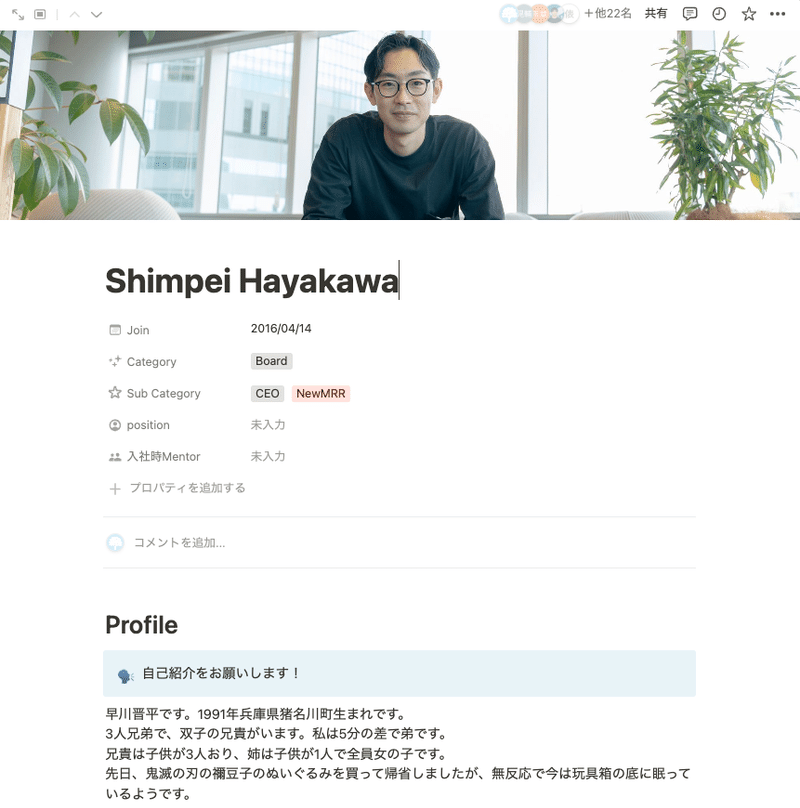Select the Board category tag
The width and height of the screenshot is (800, 808).
pyautogui.click(x=272, y=361)
